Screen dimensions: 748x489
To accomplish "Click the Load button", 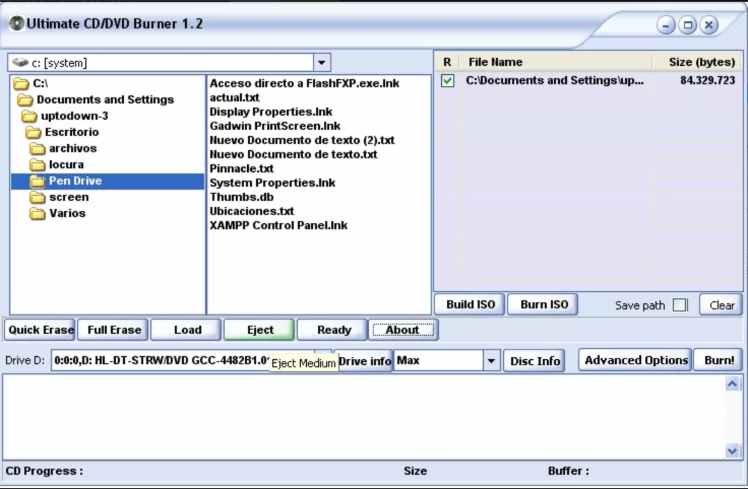I will coord(187,330).
